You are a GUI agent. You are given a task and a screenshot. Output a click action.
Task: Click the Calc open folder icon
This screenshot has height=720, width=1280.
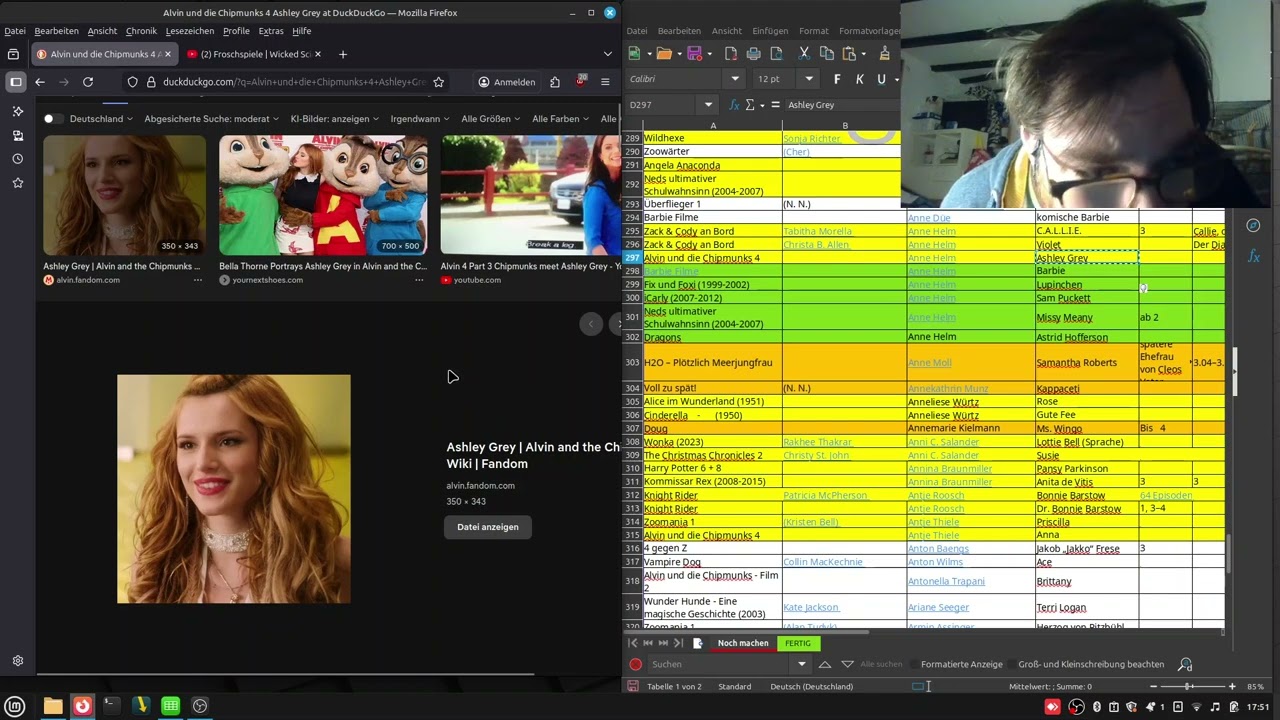(x=664, y=53)
